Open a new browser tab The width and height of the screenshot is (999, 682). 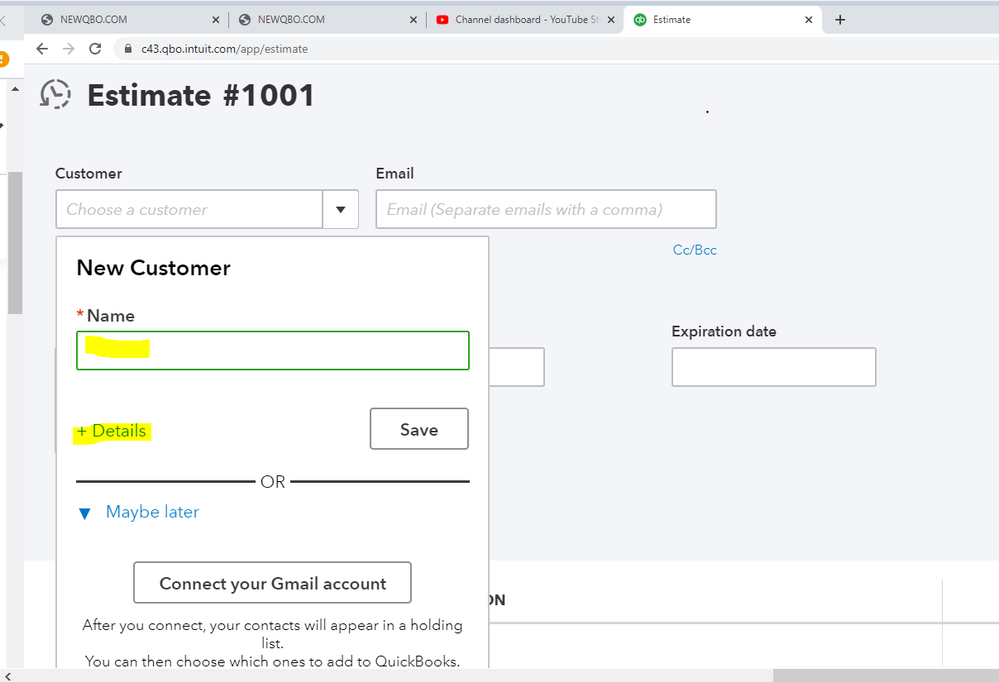click(840, 20)
